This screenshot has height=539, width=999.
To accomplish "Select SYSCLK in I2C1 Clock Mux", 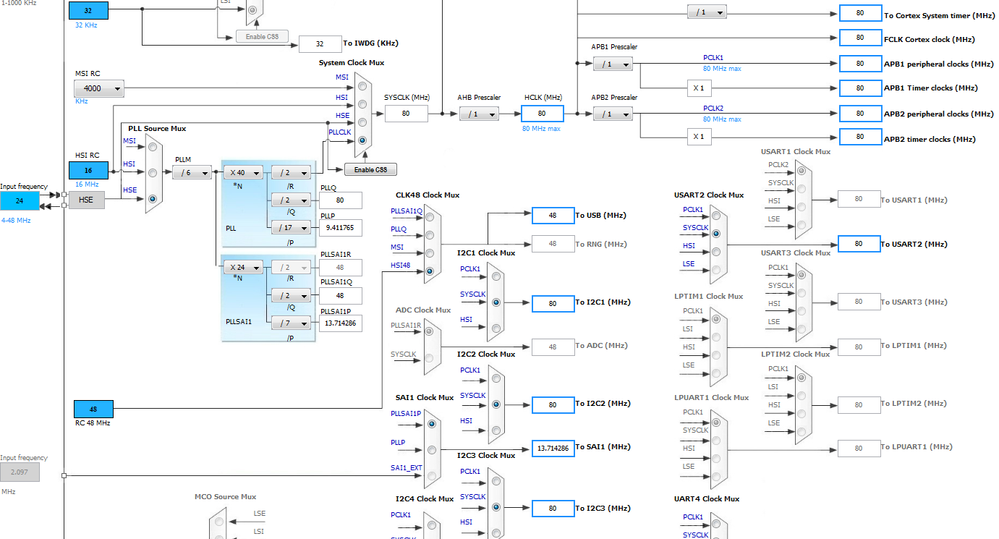I will click(496, 302).
